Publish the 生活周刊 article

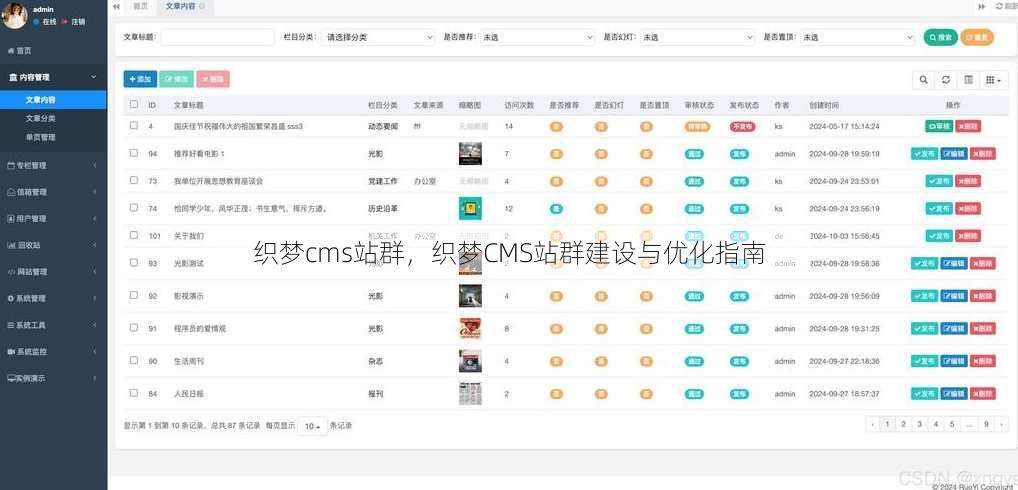[x=925, y=361]
